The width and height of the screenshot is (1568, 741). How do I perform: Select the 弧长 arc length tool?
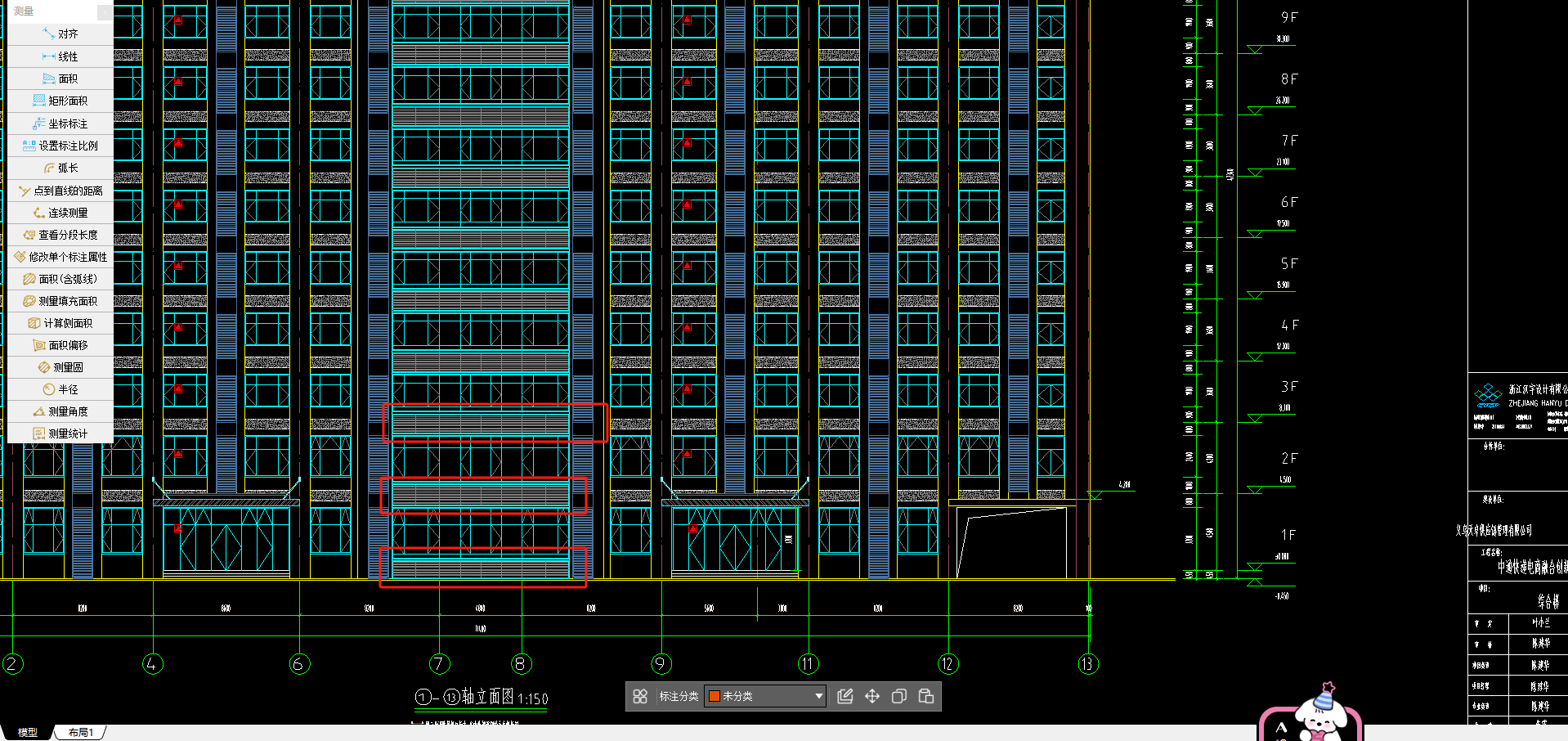[60, 168]
